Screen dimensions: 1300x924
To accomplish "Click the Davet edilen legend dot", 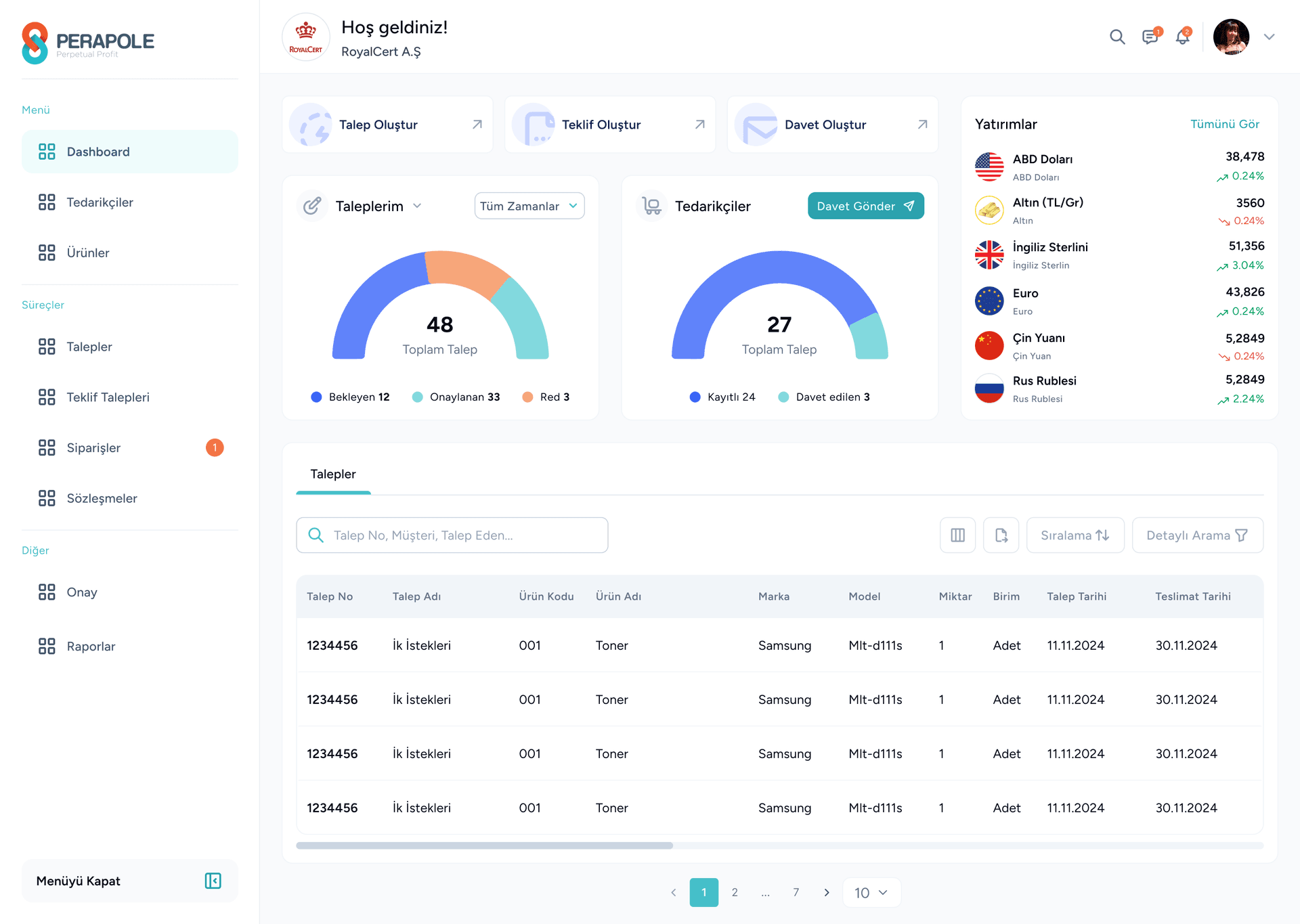I will tap(783, 397).
